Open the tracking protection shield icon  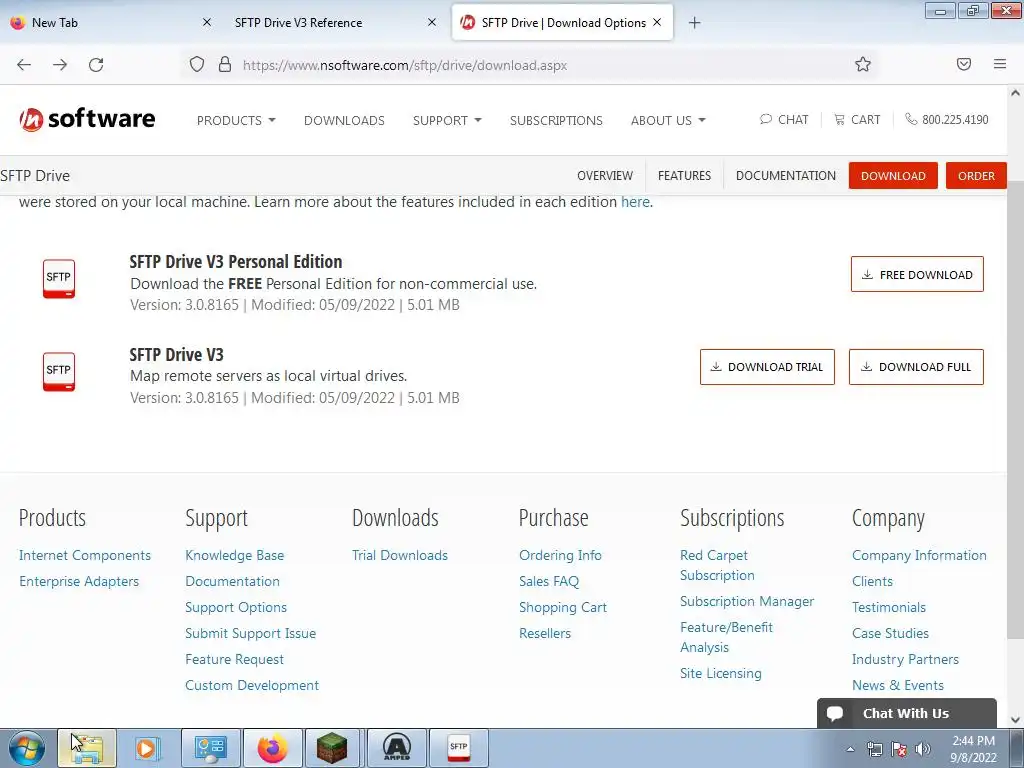click(197, 65)
